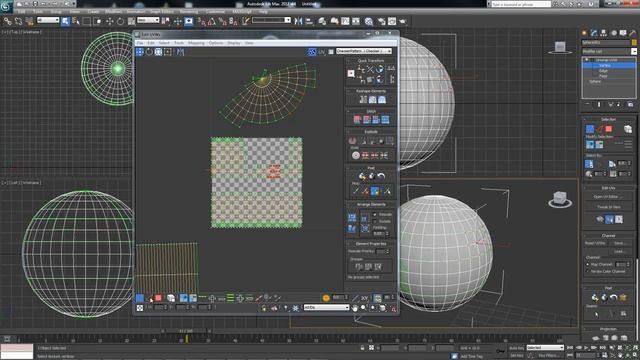Collapse the Selection rollout in command panel
The image size is (640, 360).
pyautogui.click(x=585, y=119)
